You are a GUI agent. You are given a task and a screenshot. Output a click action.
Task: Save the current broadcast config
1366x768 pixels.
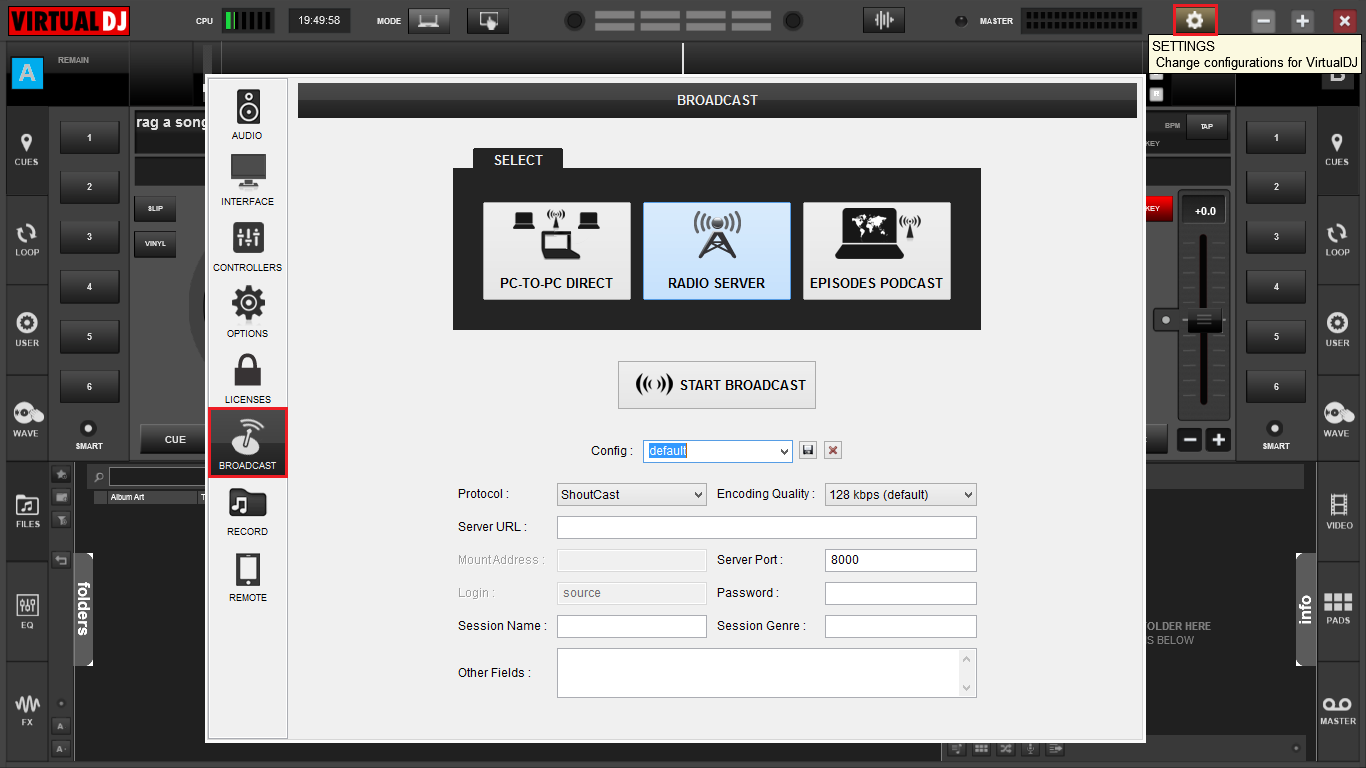coord(808,451)
